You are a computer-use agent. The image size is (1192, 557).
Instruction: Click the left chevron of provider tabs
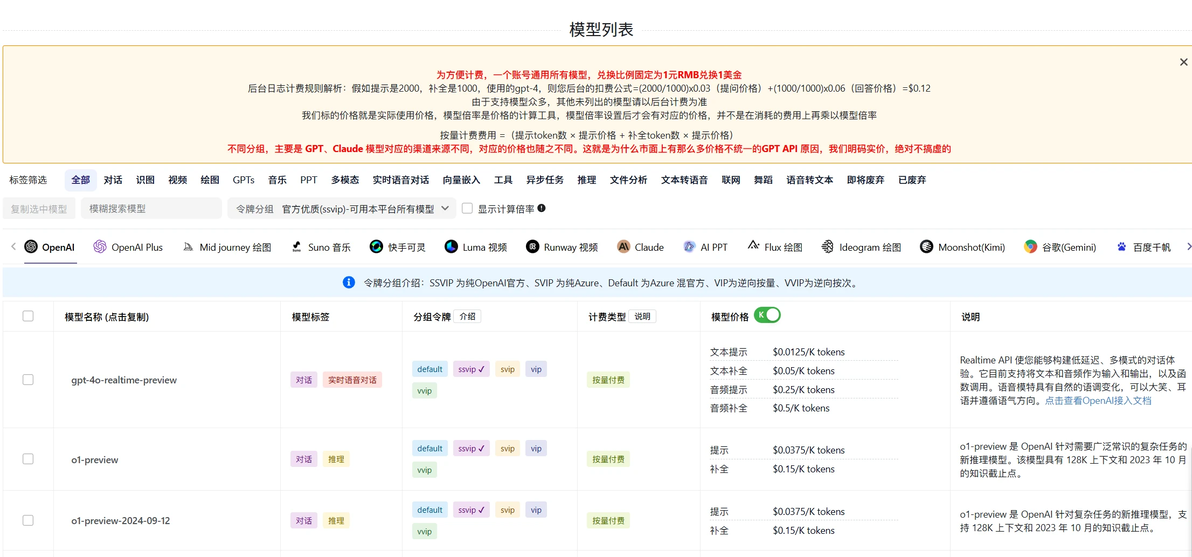[13, 246]
